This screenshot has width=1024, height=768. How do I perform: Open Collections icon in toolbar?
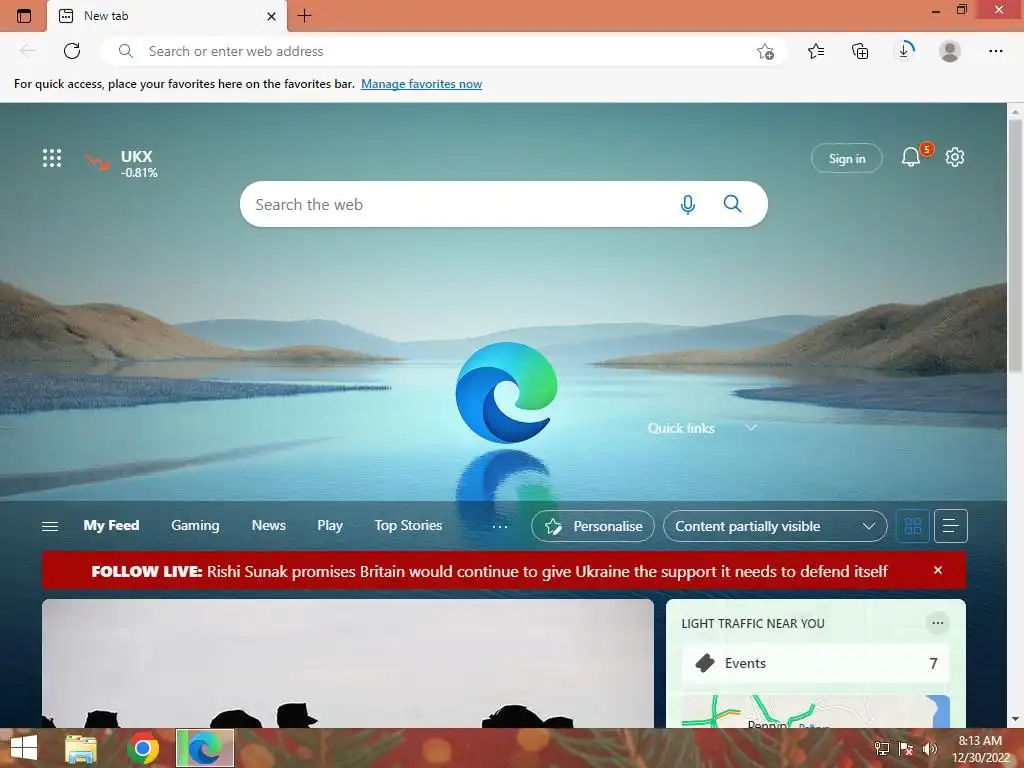[x=860, y=51]
